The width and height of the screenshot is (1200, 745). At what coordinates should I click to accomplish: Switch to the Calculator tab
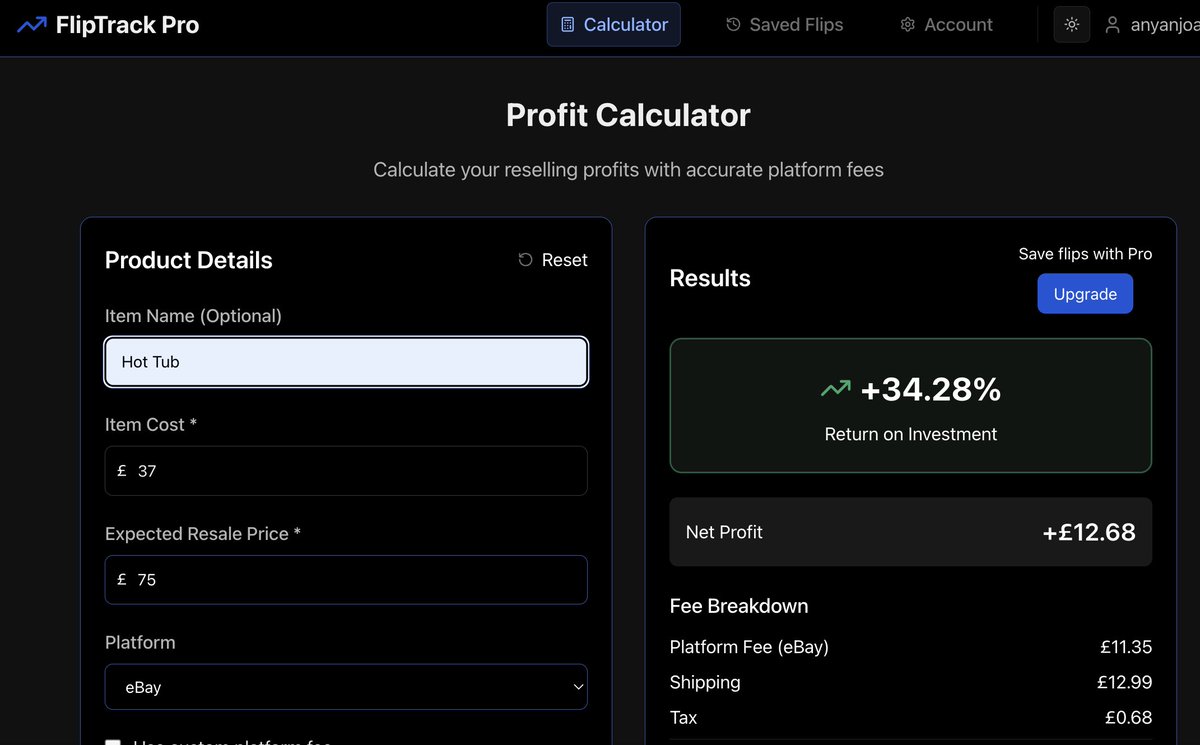(x=613, y=24)
